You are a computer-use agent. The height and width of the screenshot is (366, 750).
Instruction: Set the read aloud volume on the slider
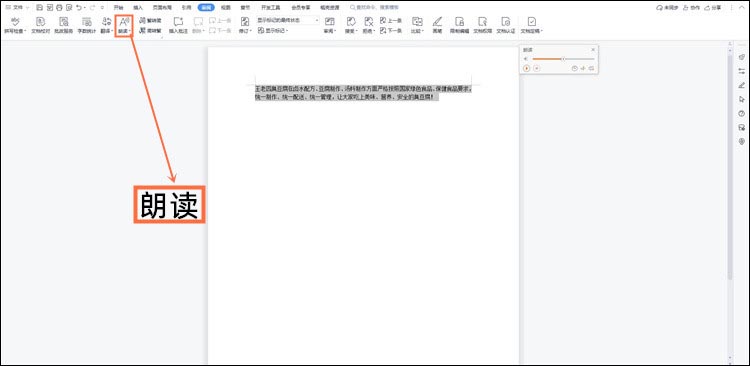pos(563,59)
